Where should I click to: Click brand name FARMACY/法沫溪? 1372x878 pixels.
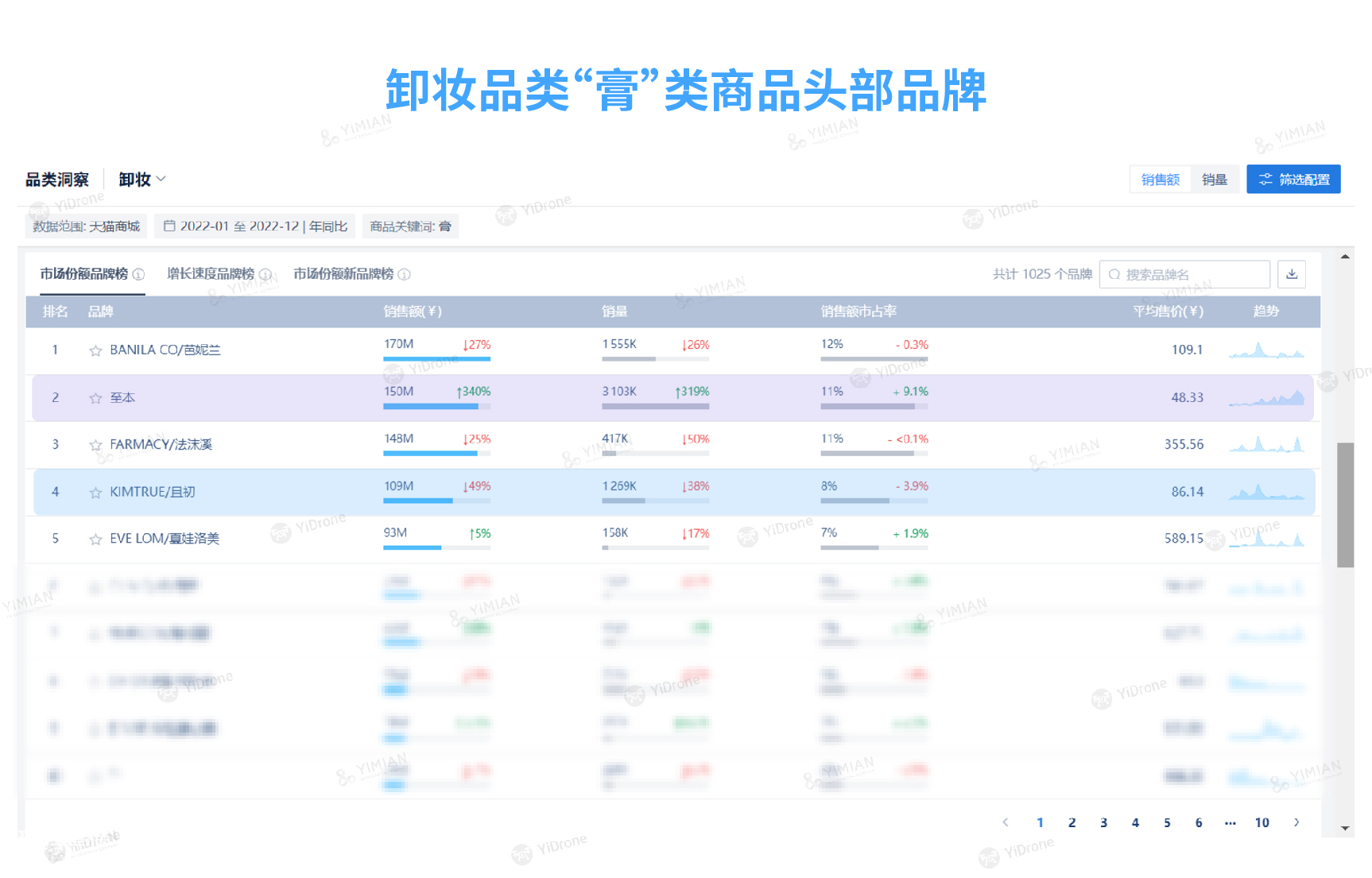[x=161, y=444]
